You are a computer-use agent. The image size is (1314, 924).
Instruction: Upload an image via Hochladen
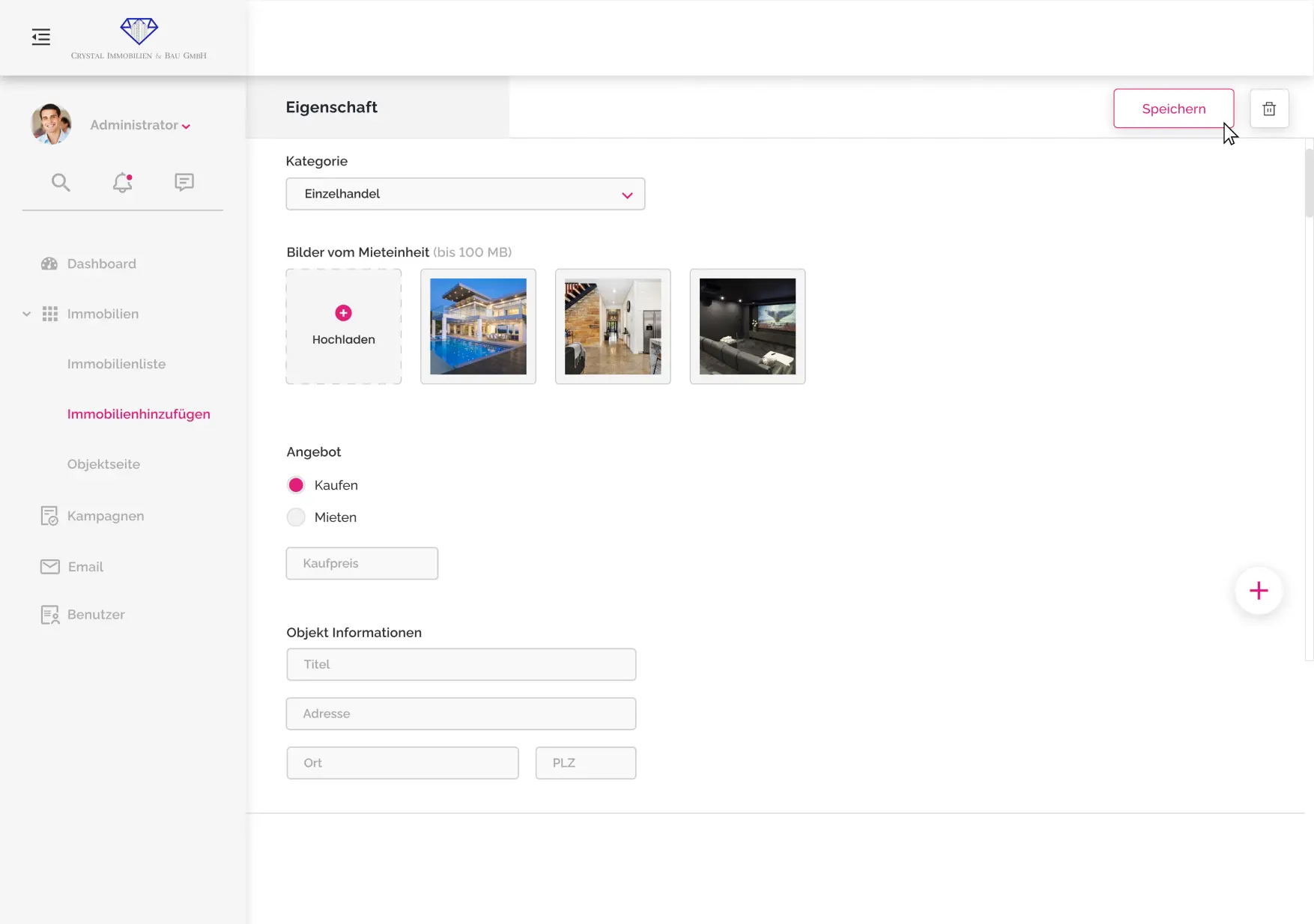343,326
